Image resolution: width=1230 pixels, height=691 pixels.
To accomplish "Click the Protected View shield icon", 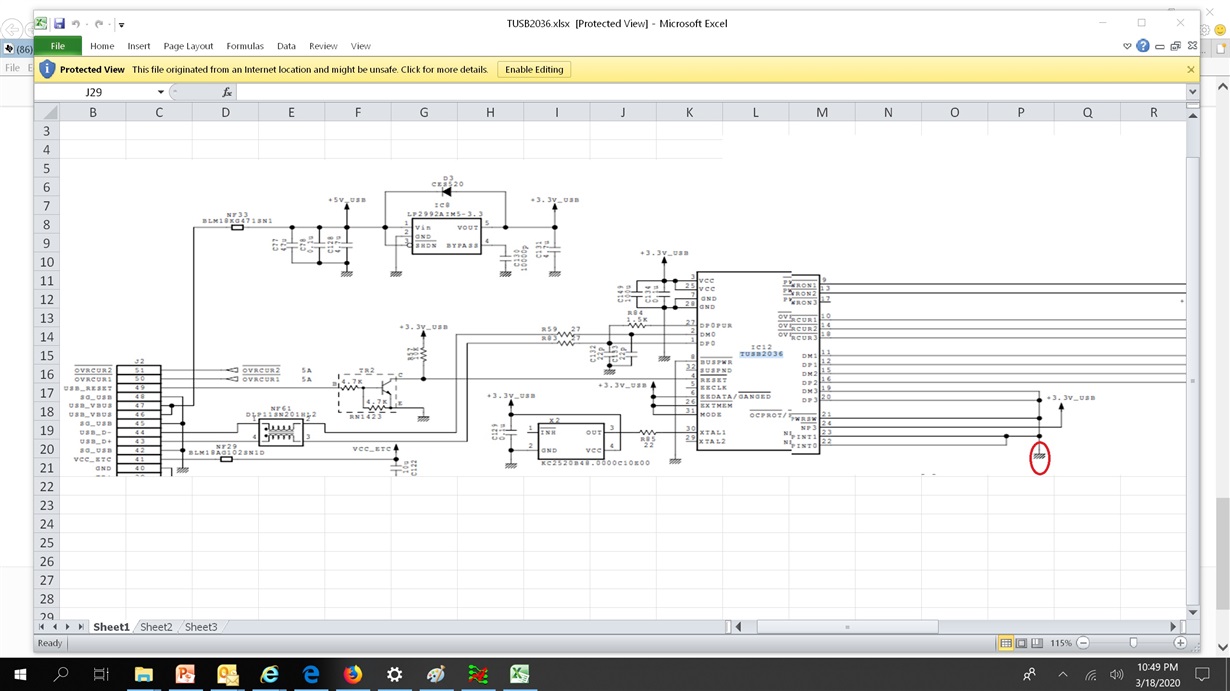I will coord(46,70).
